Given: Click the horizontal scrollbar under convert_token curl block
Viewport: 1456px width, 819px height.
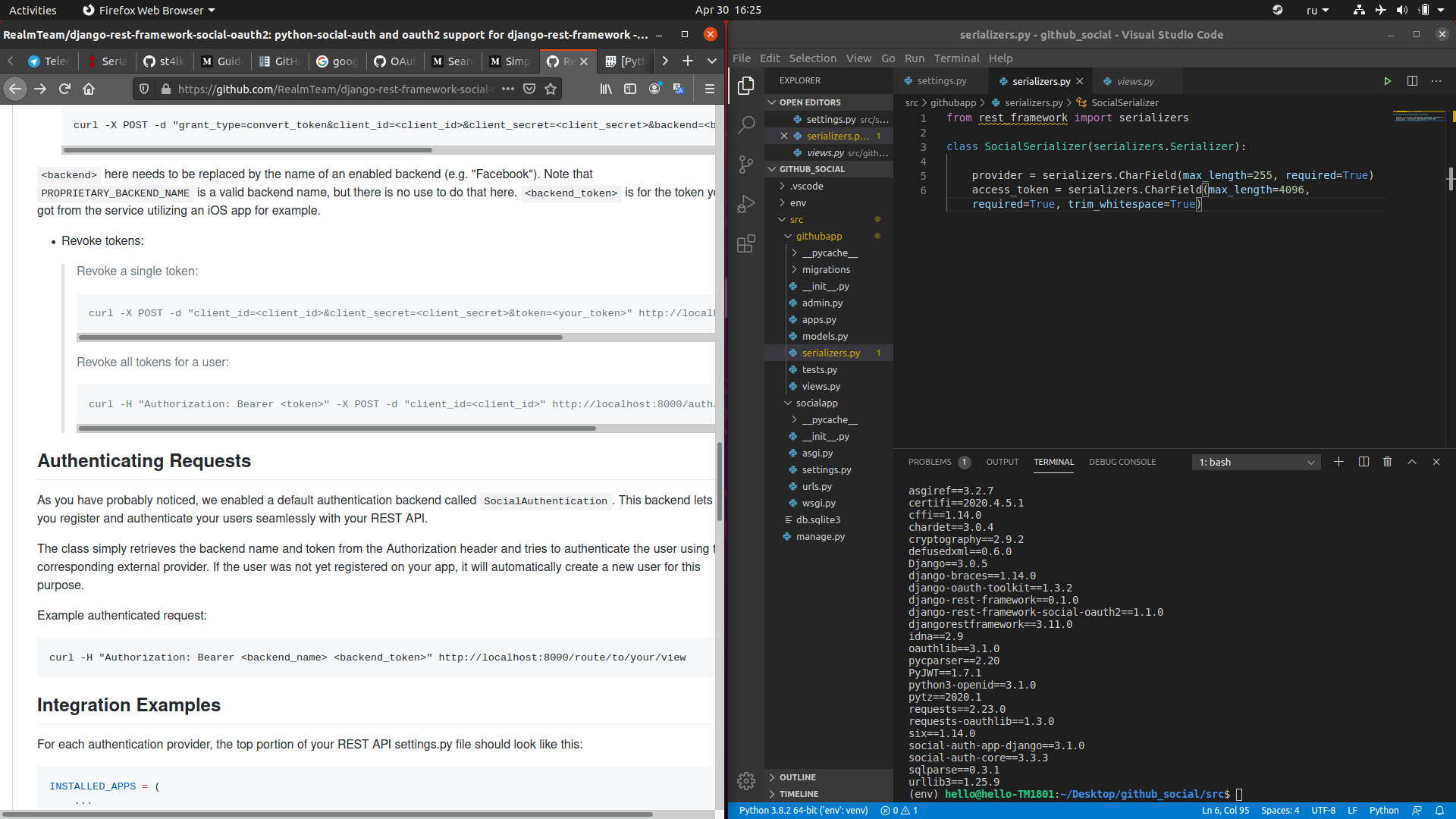Looking at the screenshot, I should (248, 150).
